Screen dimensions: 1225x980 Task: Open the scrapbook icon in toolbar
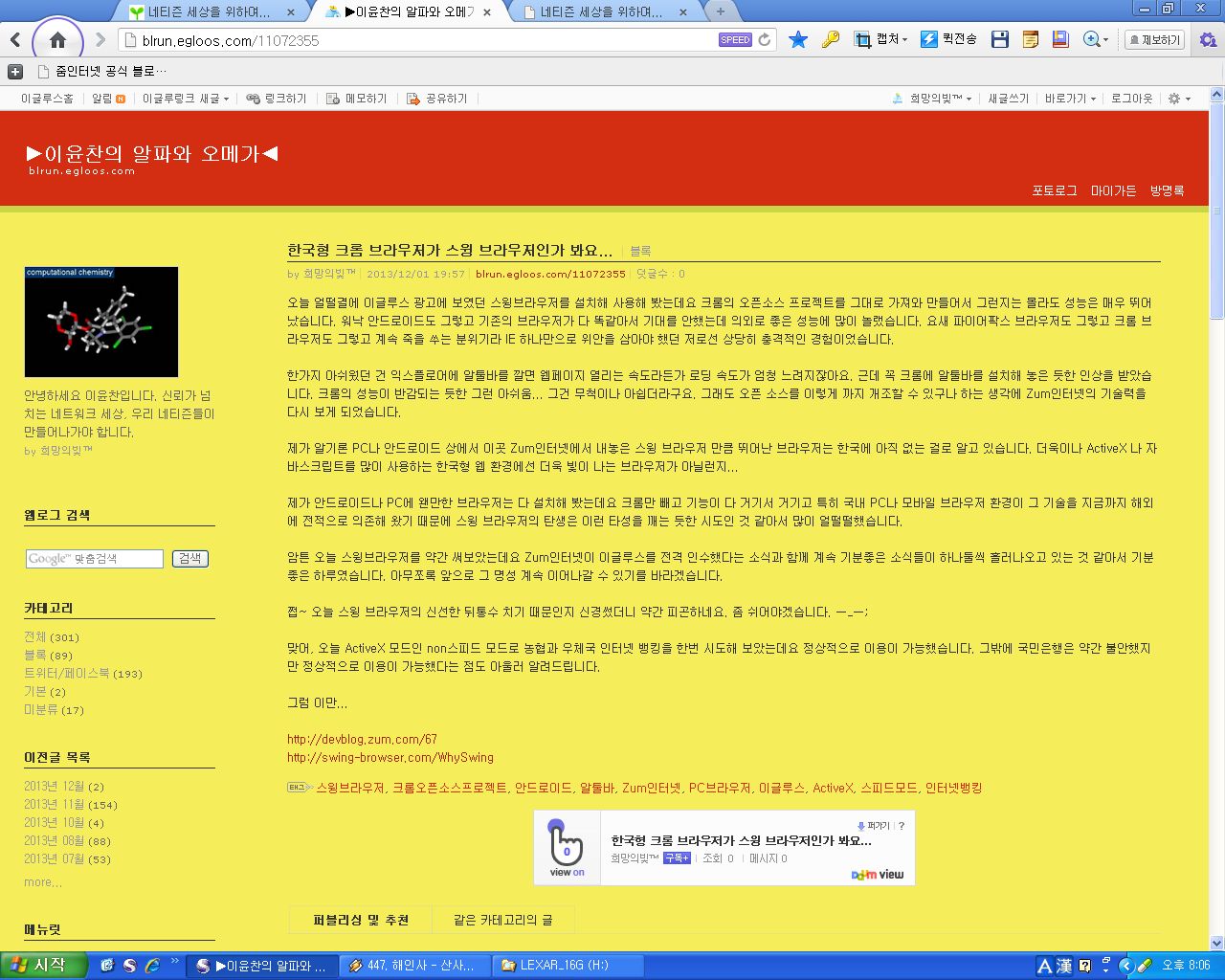[x=1060, y=40]
